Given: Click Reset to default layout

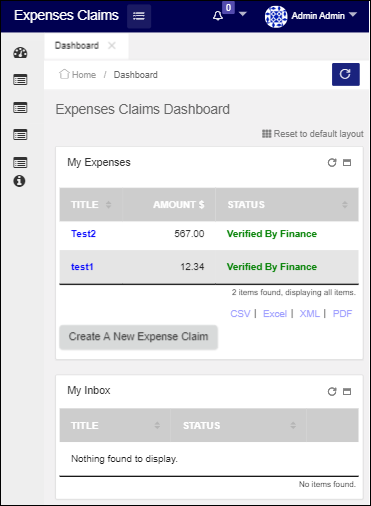Looking at the screenshot, I should point(313,134).
